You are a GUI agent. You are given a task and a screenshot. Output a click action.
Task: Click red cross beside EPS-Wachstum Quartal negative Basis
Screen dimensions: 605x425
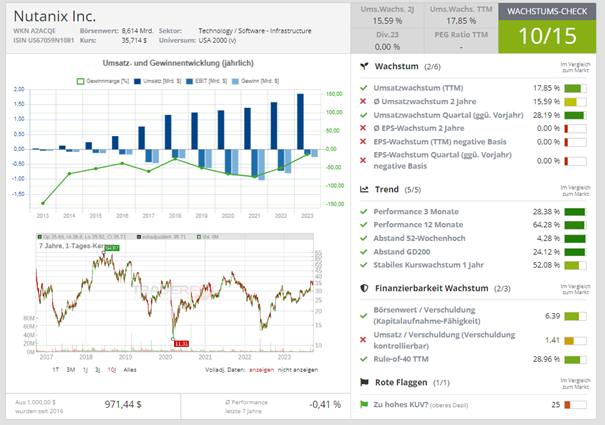tap(363, 160)
